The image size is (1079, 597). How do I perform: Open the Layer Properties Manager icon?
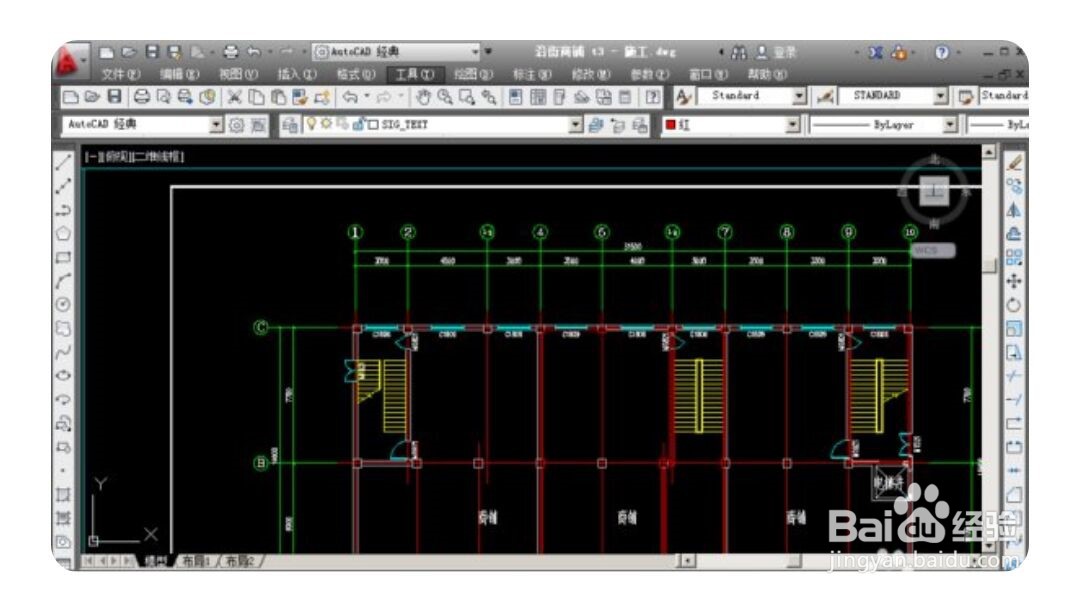(290, 124)
